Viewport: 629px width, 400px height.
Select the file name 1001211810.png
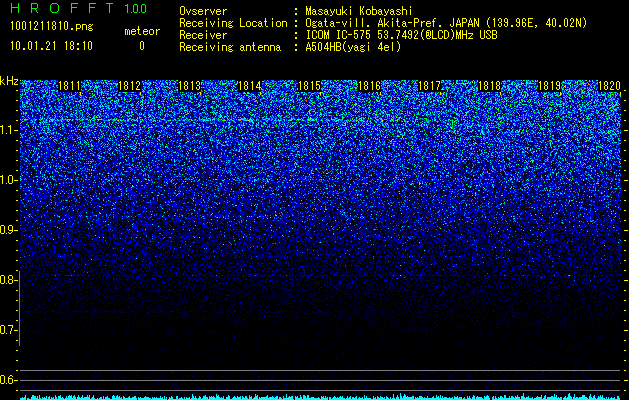52,27
